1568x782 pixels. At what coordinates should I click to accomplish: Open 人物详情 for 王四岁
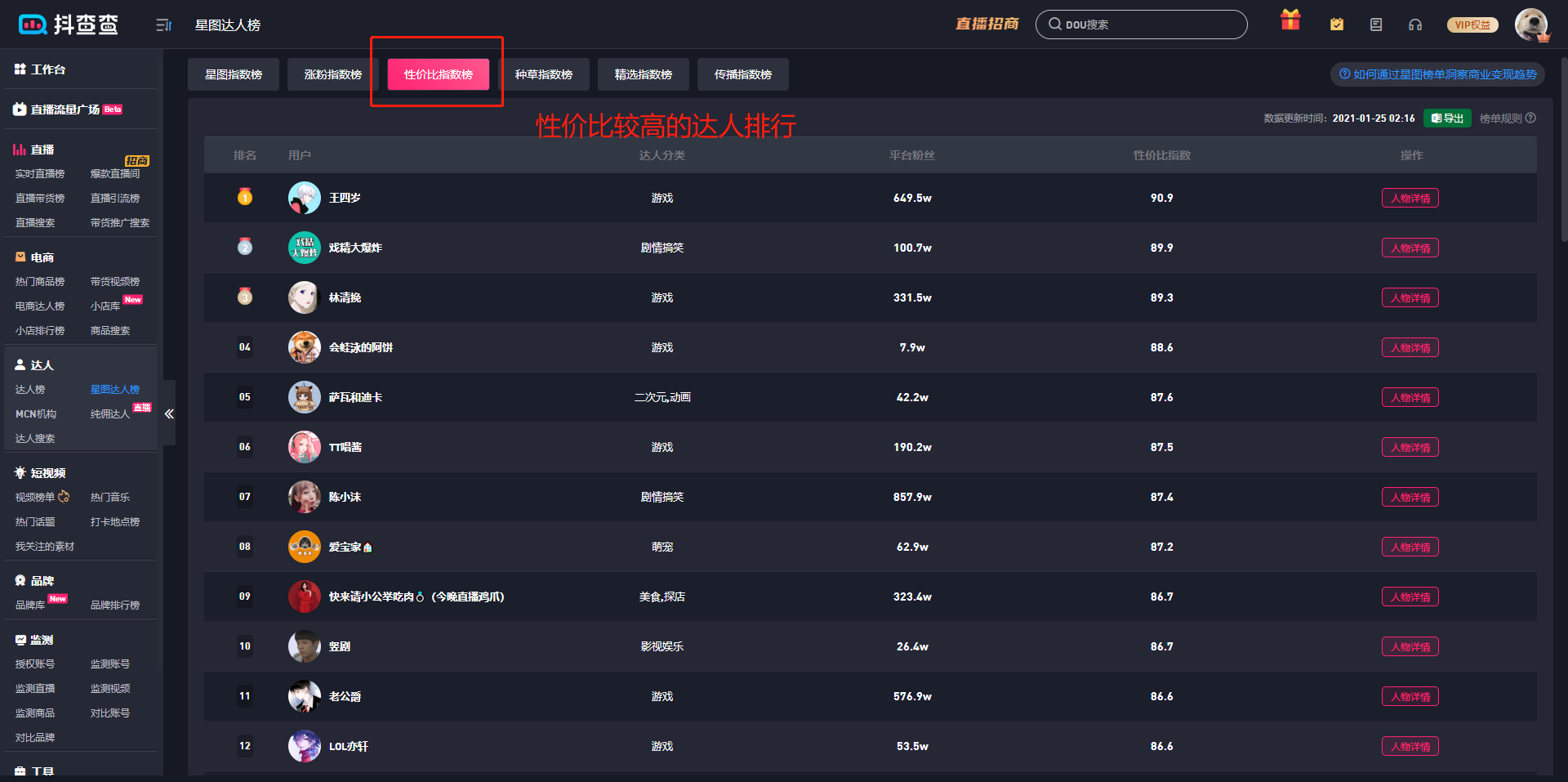click(x=1410, y=198)
